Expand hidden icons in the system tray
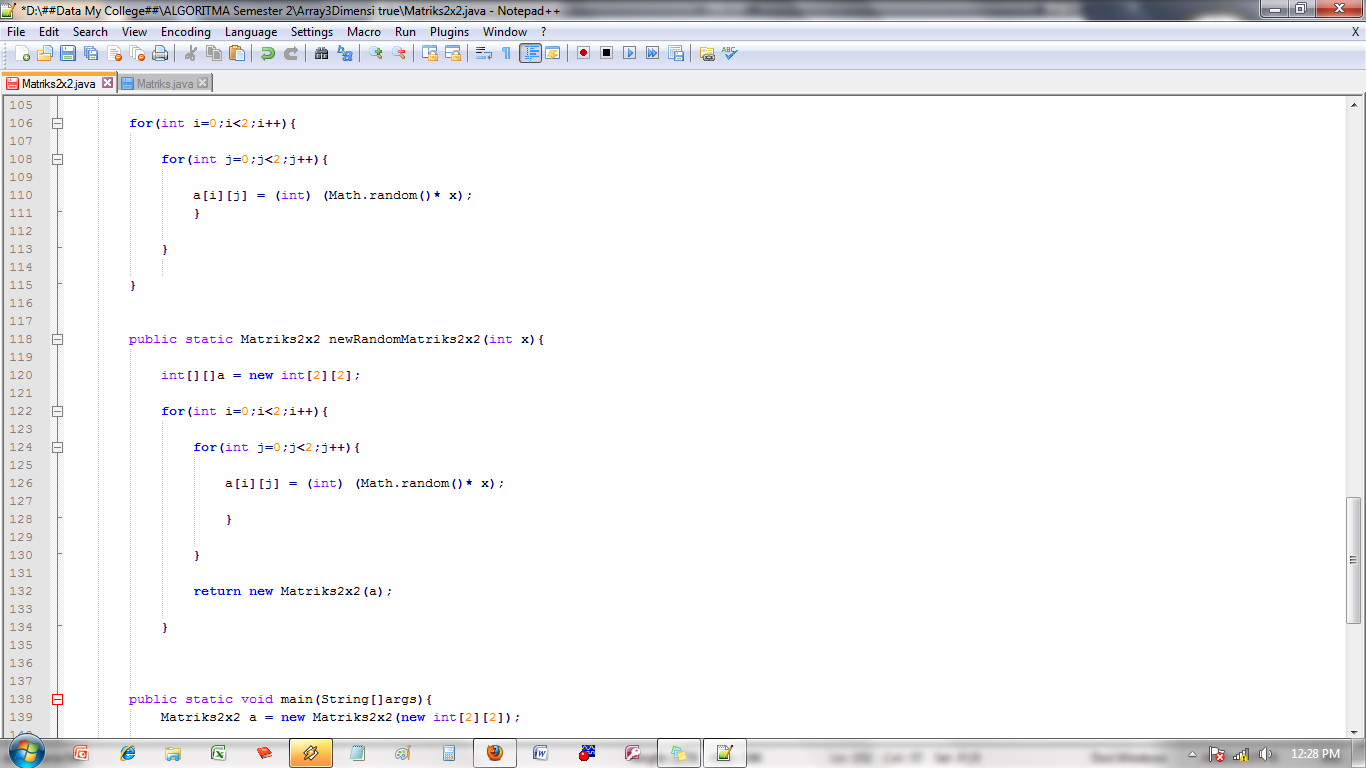 tap(1192, 755)
